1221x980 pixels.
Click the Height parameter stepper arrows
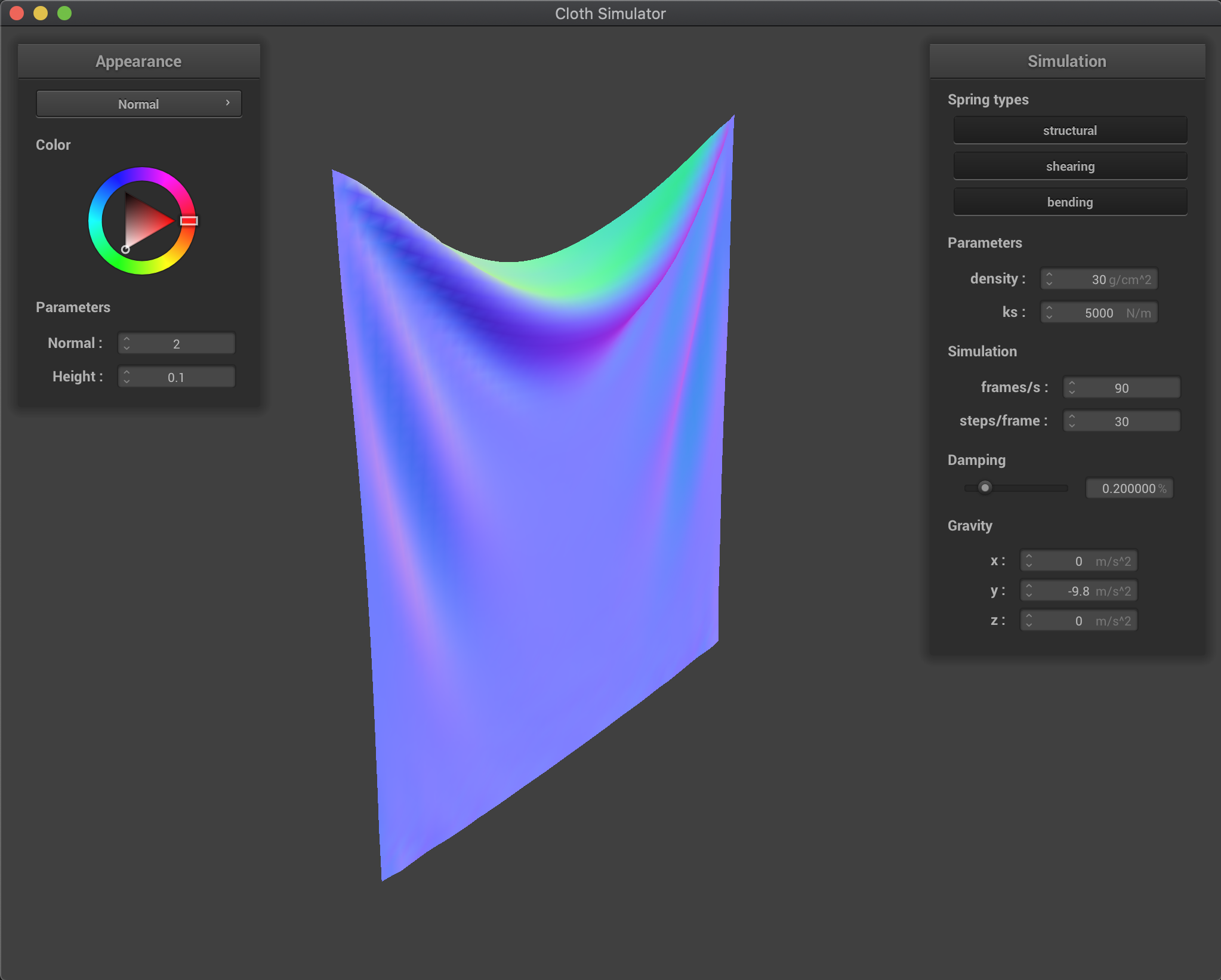127,377
